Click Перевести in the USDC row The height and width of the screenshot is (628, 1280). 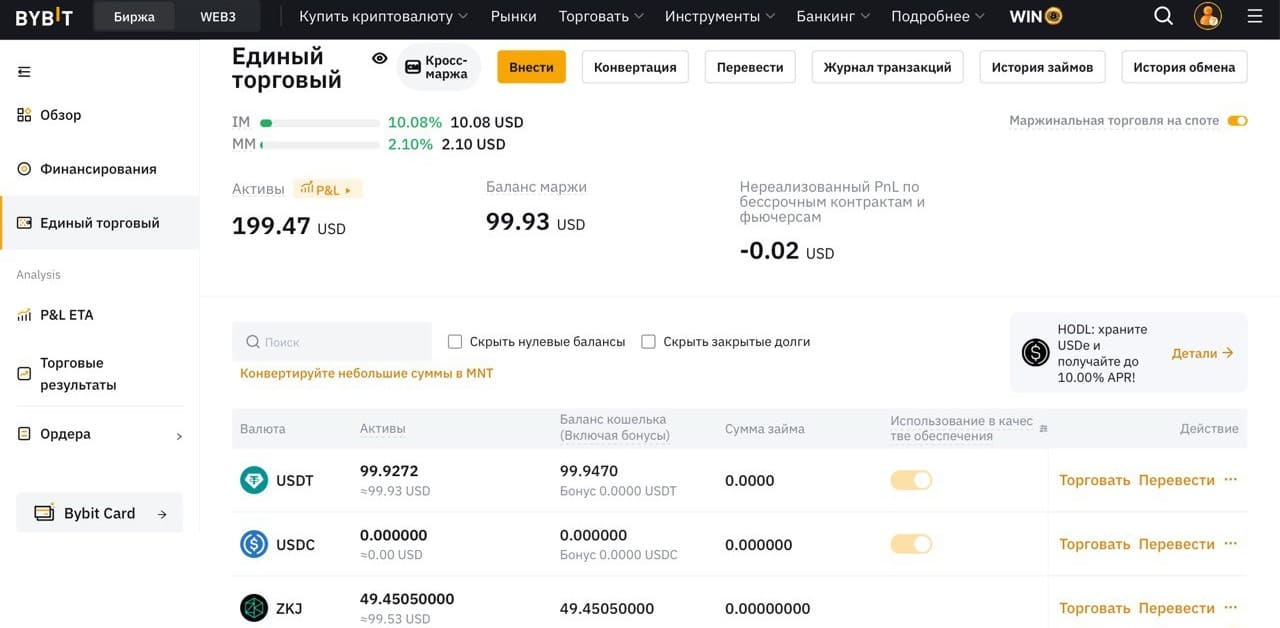pos(1177,544)
